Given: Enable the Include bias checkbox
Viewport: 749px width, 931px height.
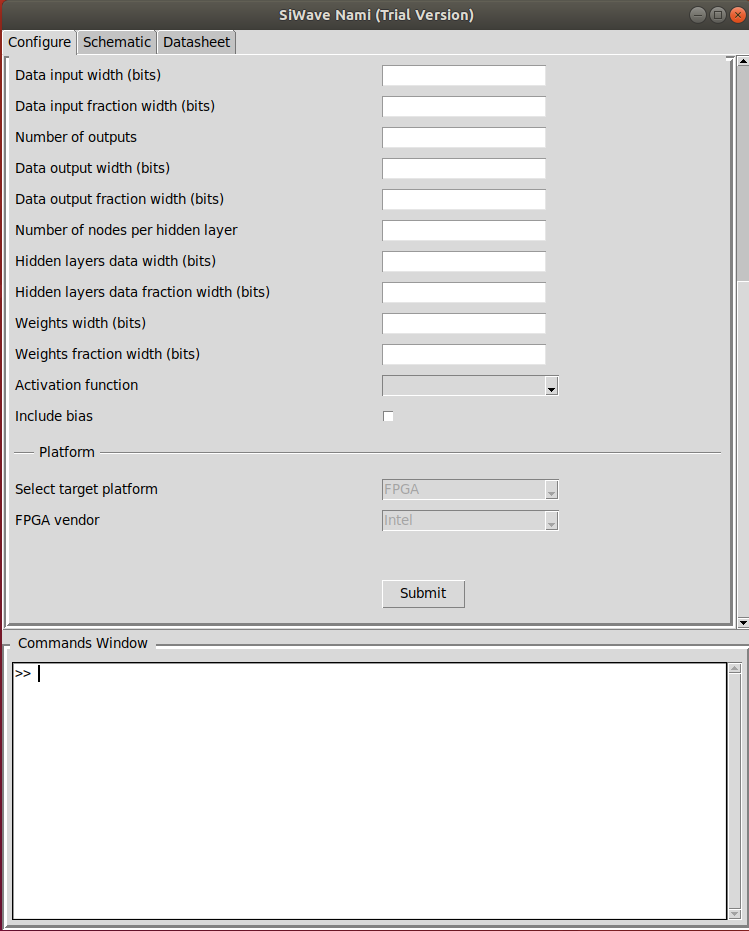Looking at the screenshot, I should 389,416.
